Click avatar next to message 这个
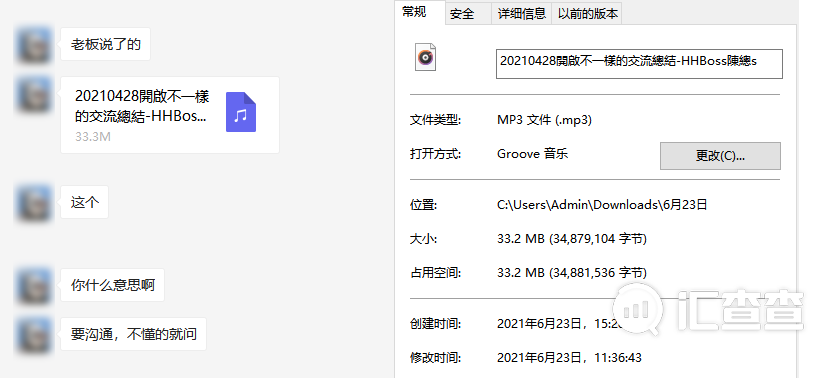The width and height of the screenshot is (818, 378). point(33,203)
